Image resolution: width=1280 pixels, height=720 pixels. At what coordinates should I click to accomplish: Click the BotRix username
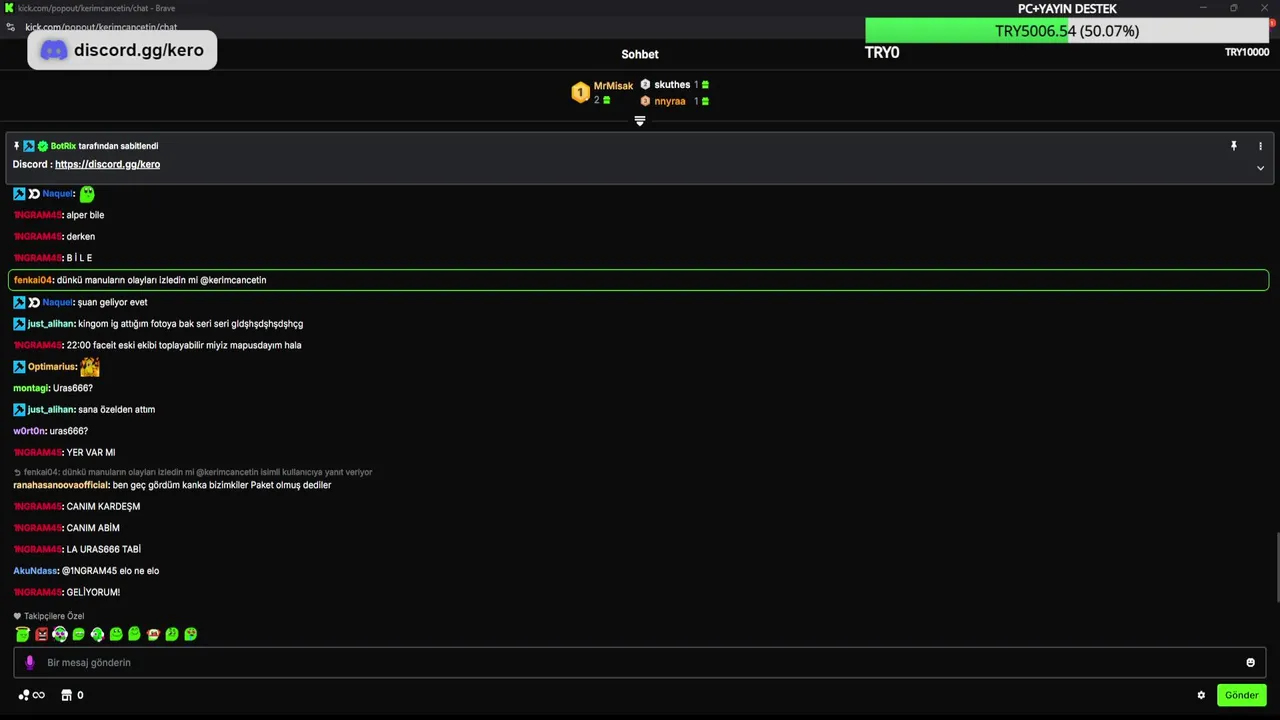[x=63, y=146]
